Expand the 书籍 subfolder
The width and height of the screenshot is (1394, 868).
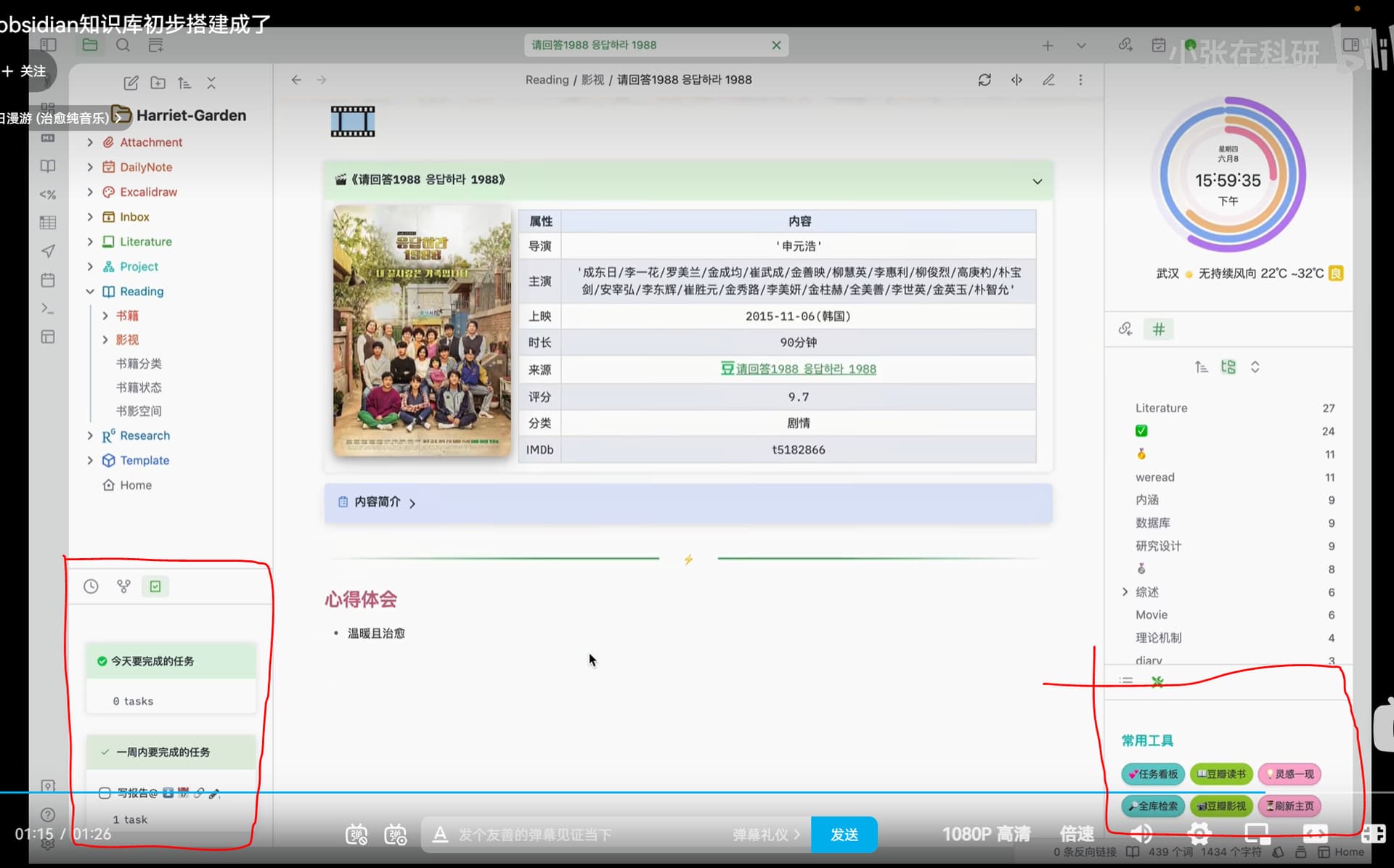[x=105, y=316]
